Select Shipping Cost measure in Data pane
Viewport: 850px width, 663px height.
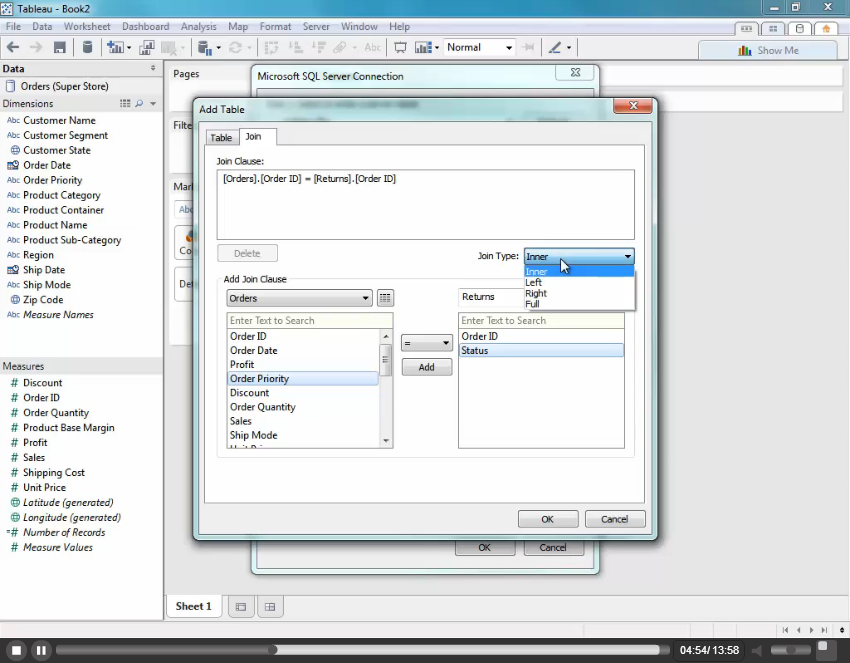click(54, 473)
